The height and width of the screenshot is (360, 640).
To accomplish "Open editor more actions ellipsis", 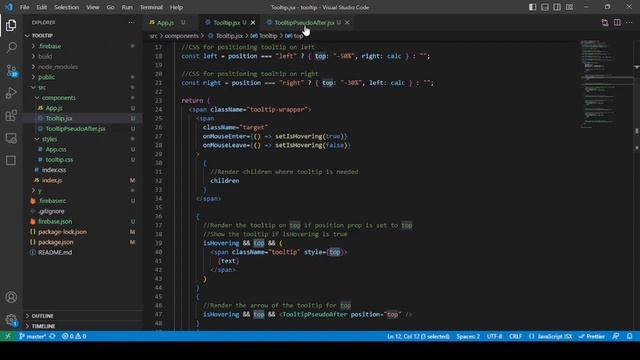I will coord(629,22).
